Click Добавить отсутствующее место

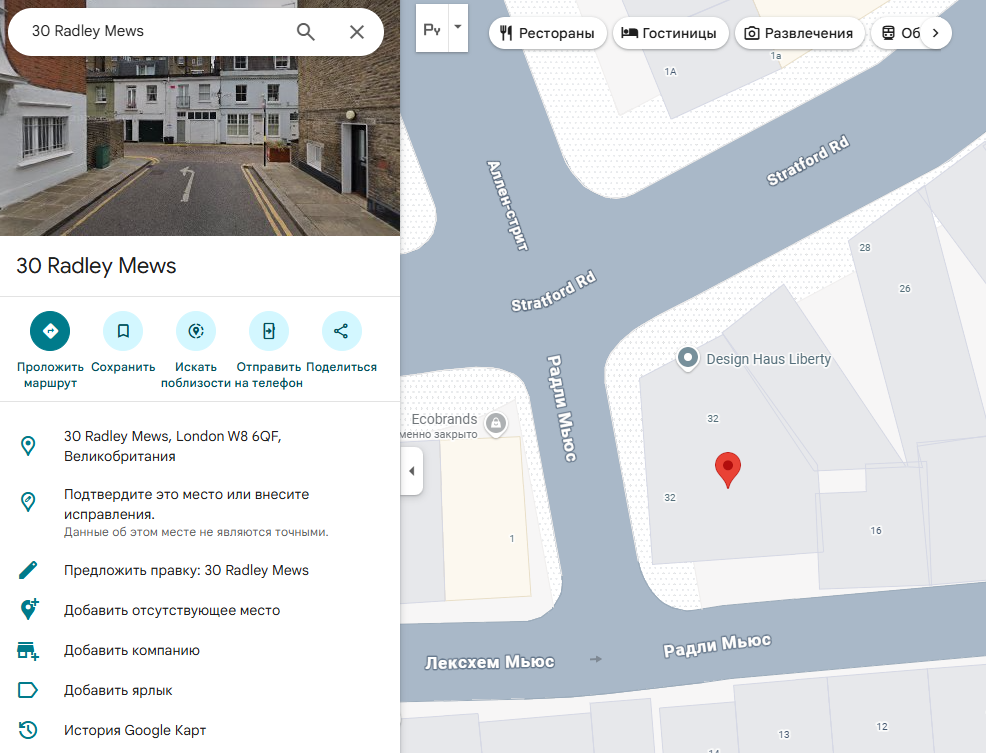172,610
